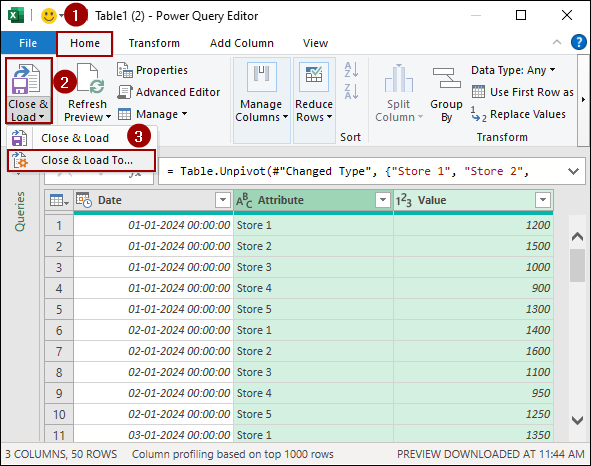Expand the Refresh Preview dropdown arrow
The height and width of the screenshot is (466, 591).
(109, 117)
